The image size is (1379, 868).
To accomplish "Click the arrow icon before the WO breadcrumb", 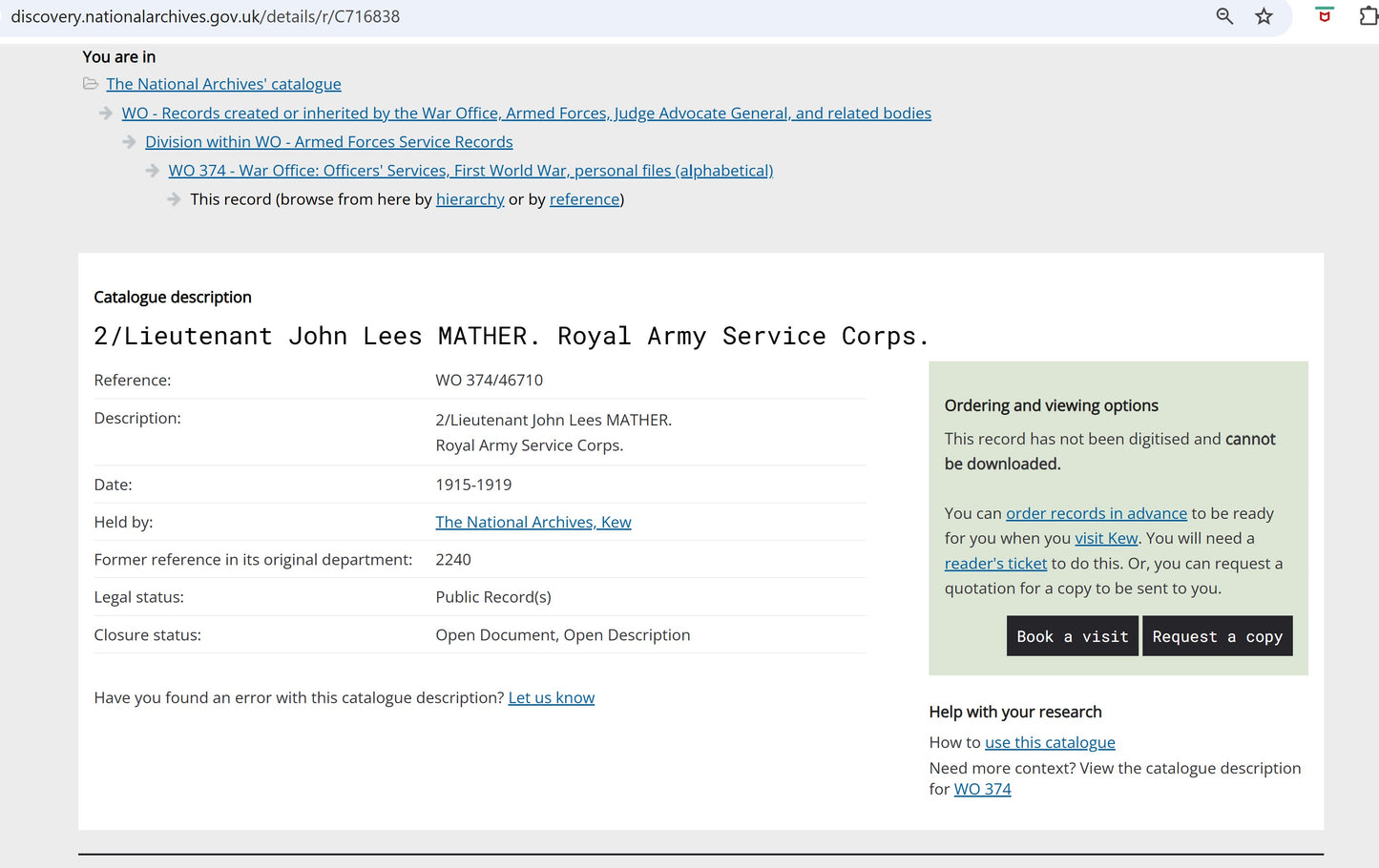I will (x=105, y=113).
